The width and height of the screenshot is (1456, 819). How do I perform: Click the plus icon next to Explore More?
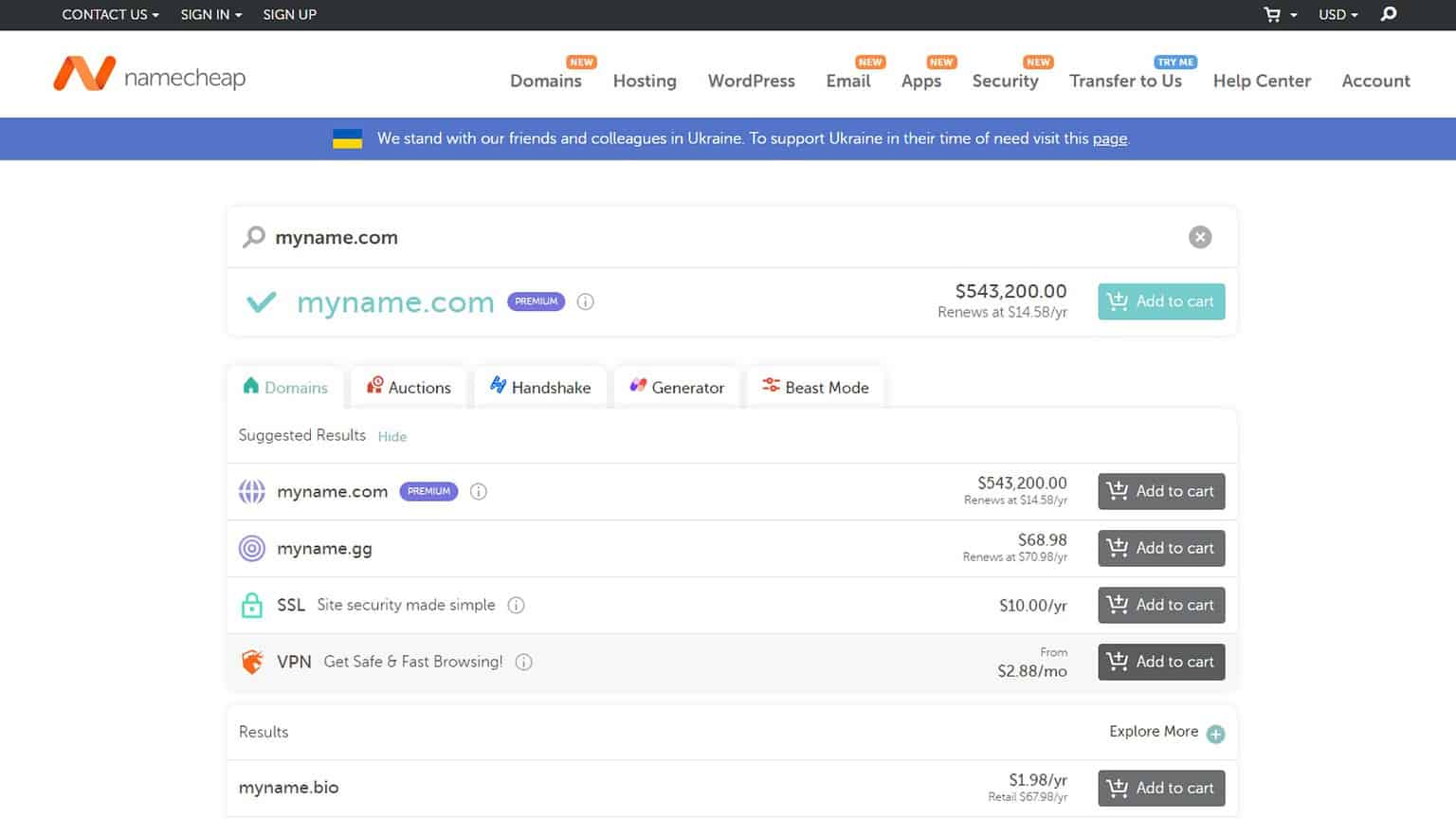(x=1216, y=734)
